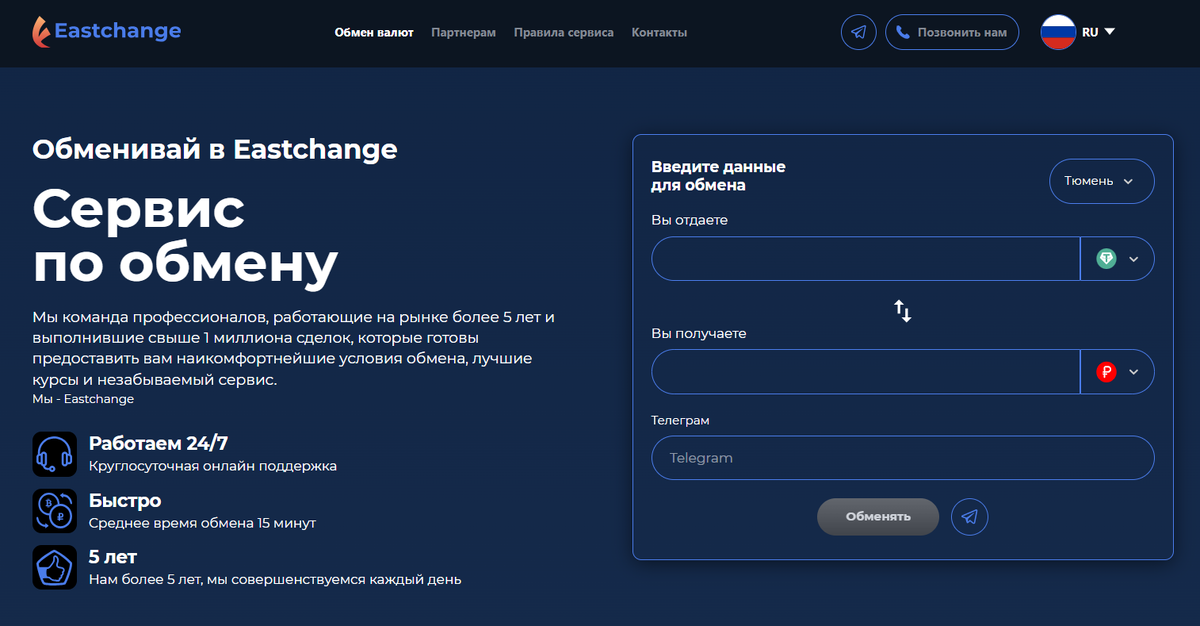Image resolution: width=1200 pixels, height=626 pixels.
Task: Click the Tether coin icon in give field
Action: [x=1106, y=259]
